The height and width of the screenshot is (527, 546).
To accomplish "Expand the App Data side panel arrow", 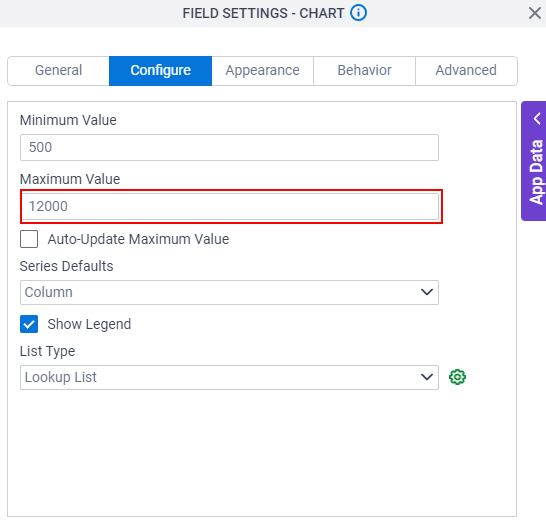I will [537, 118].
